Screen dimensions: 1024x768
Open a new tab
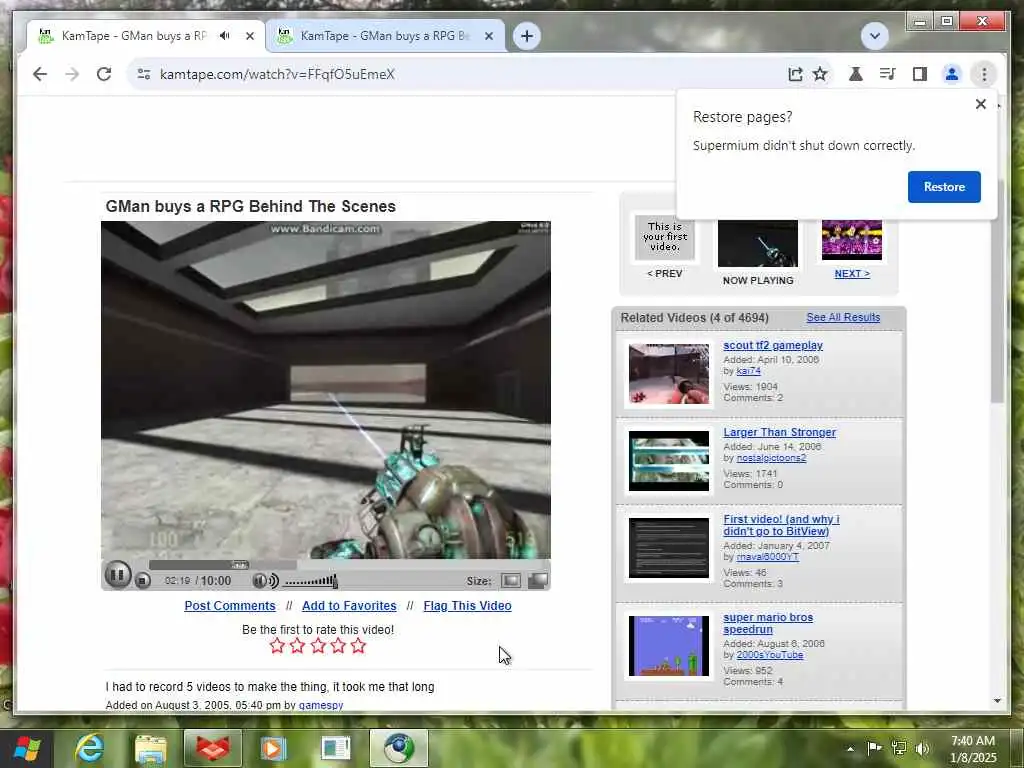coord(527,36)
